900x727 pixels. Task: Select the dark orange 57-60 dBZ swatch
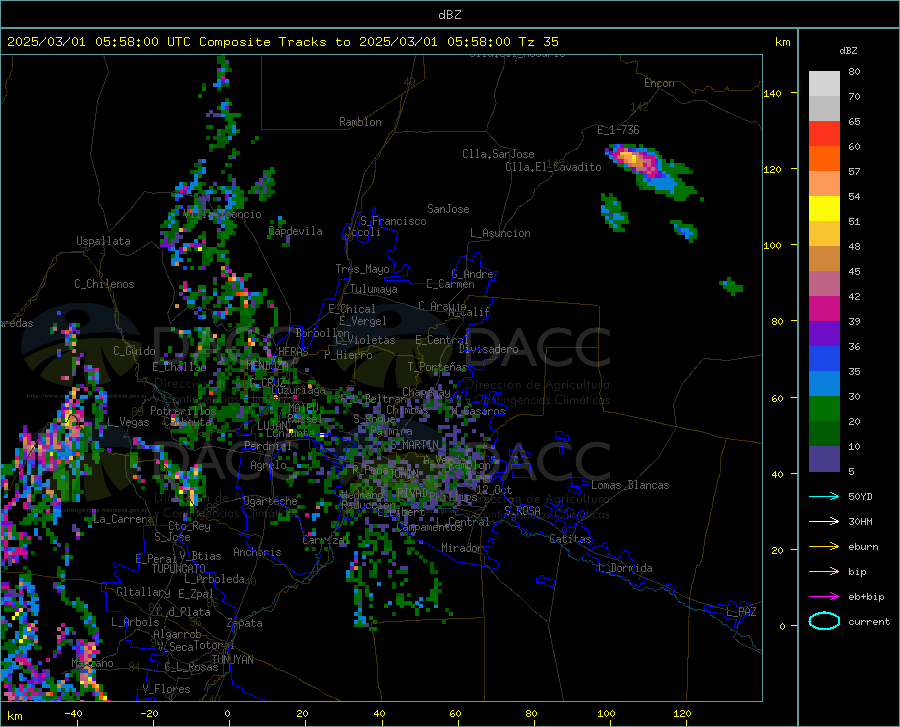pos(824,159)
